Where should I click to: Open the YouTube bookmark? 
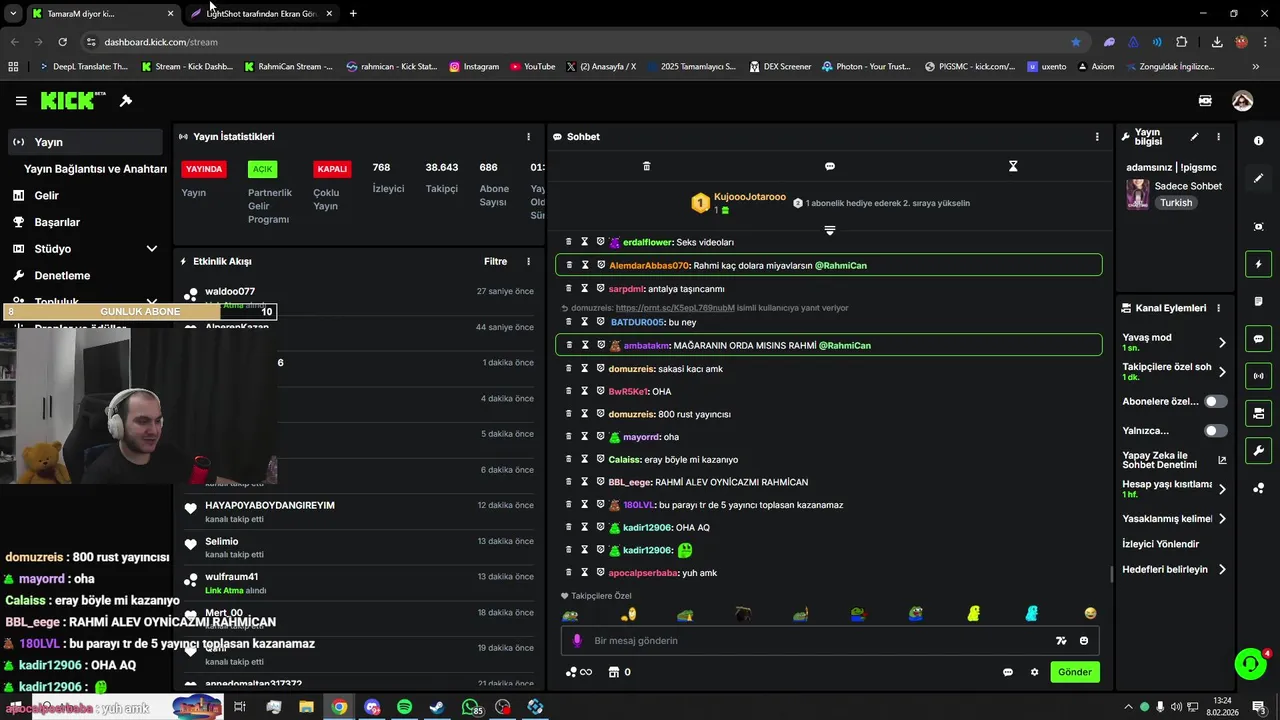pos(533,67)
